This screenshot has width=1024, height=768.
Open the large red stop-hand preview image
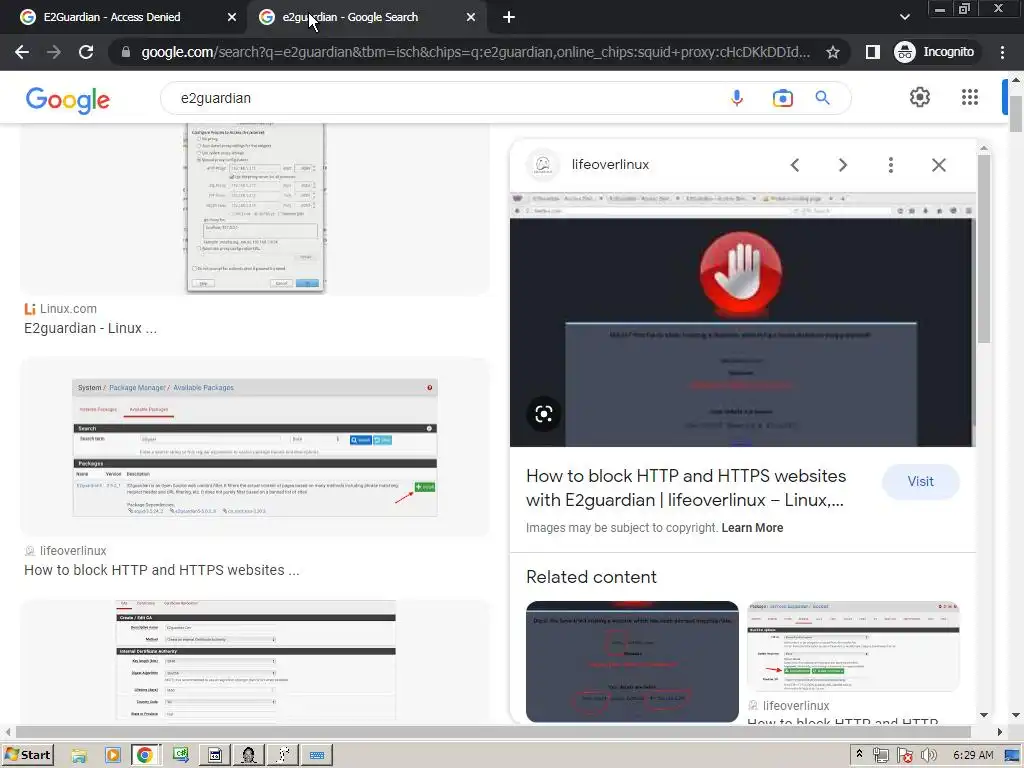[x=743, y=320]
